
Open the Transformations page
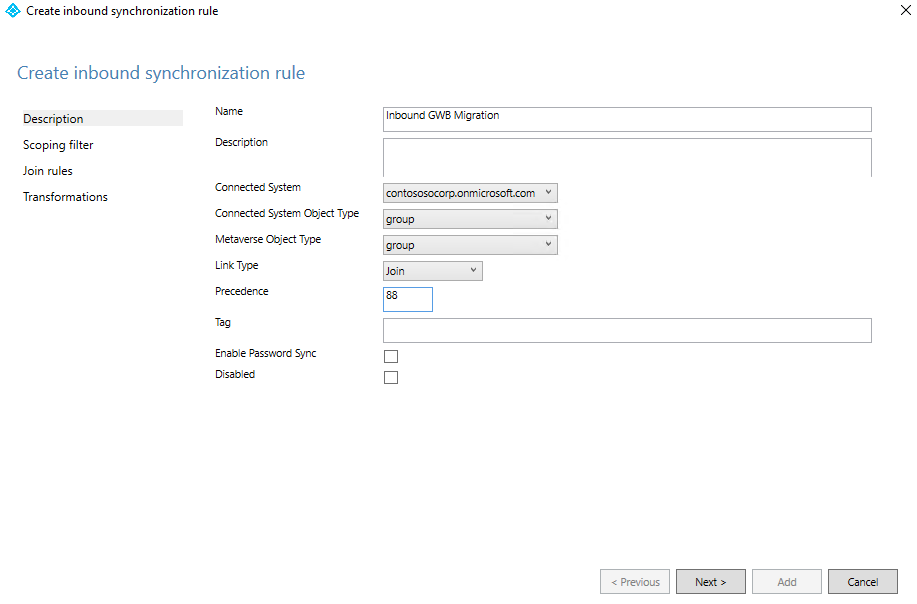(66, 197)
